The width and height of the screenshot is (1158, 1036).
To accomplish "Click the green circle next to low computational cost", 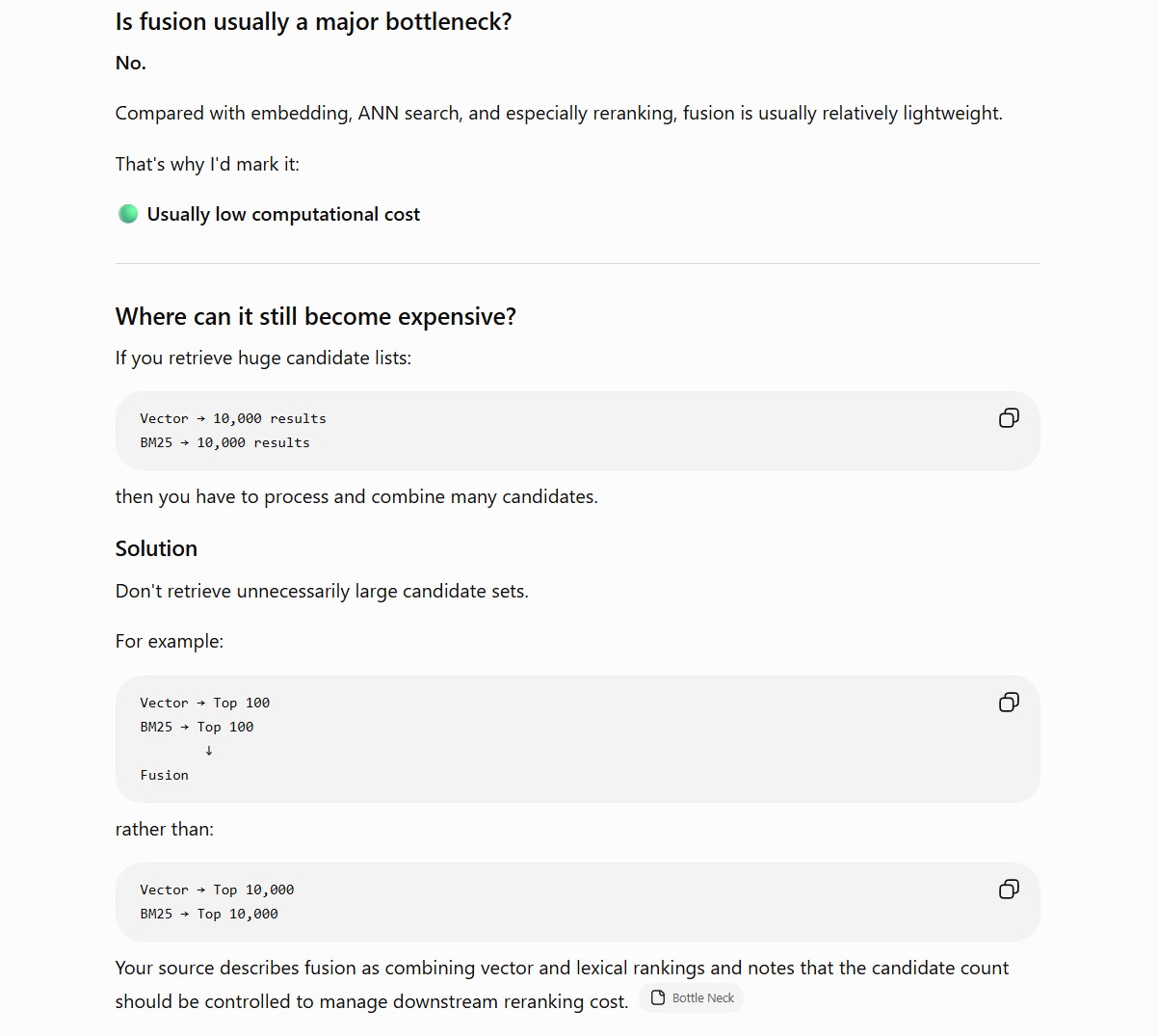I will pyautogui.click(x=127, y=214).
